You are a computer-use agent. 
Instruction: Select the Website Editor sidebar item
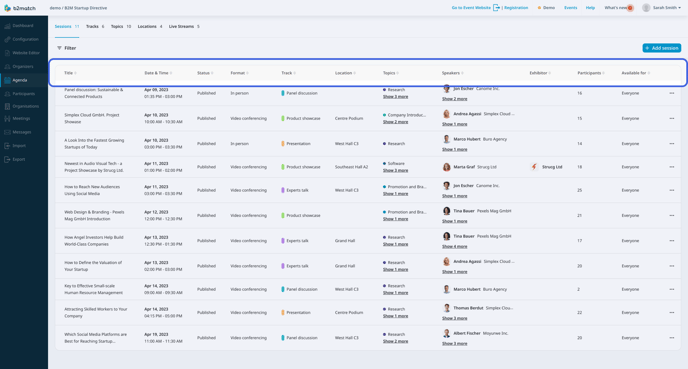[24, 53]
